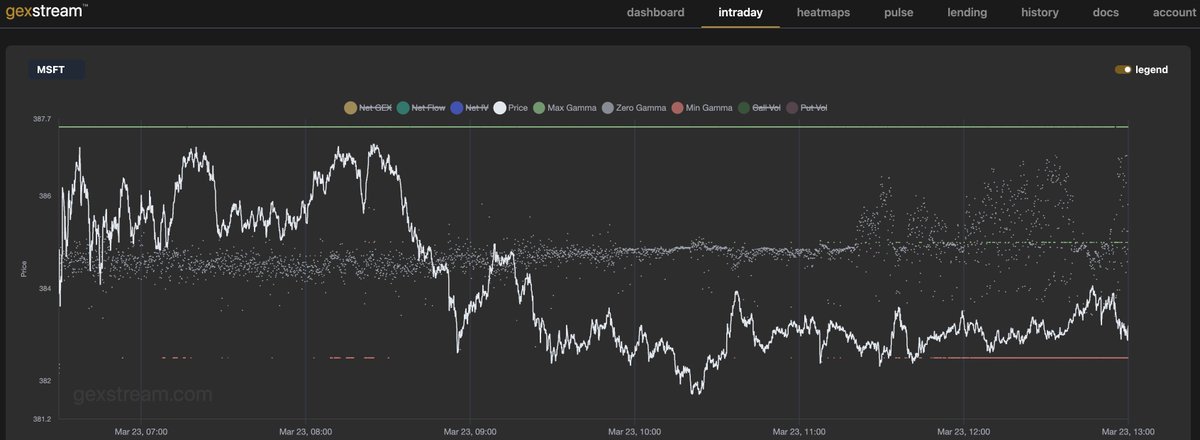Viewport: 1200px width, 440px height.
Task: Click the 381.2 price axis value
Action: 42,419
